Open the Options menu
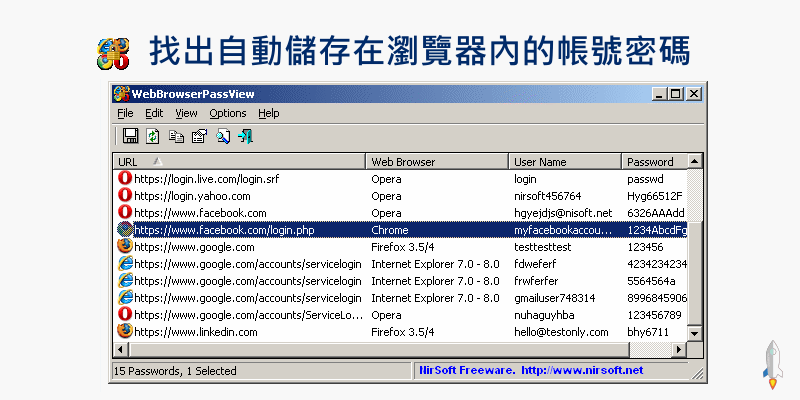The width and height of the screenshot is (800, 400). pos(227,113)
